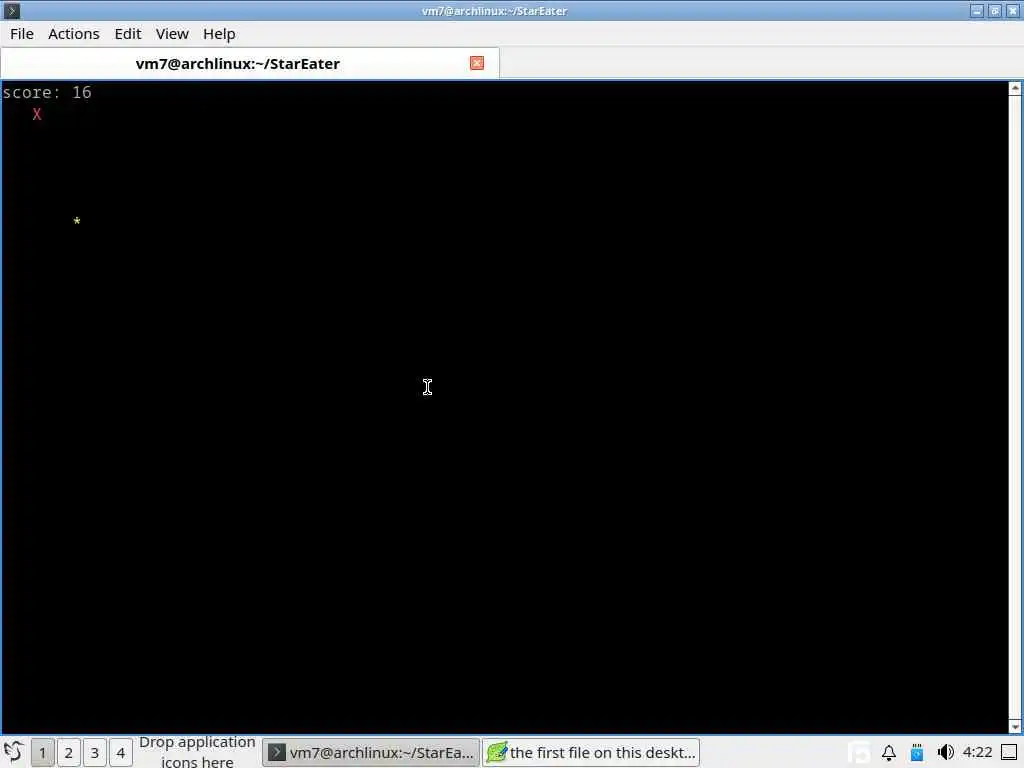Open the Help menu
The image size is (1024, 768).
(x=219, y=34)
